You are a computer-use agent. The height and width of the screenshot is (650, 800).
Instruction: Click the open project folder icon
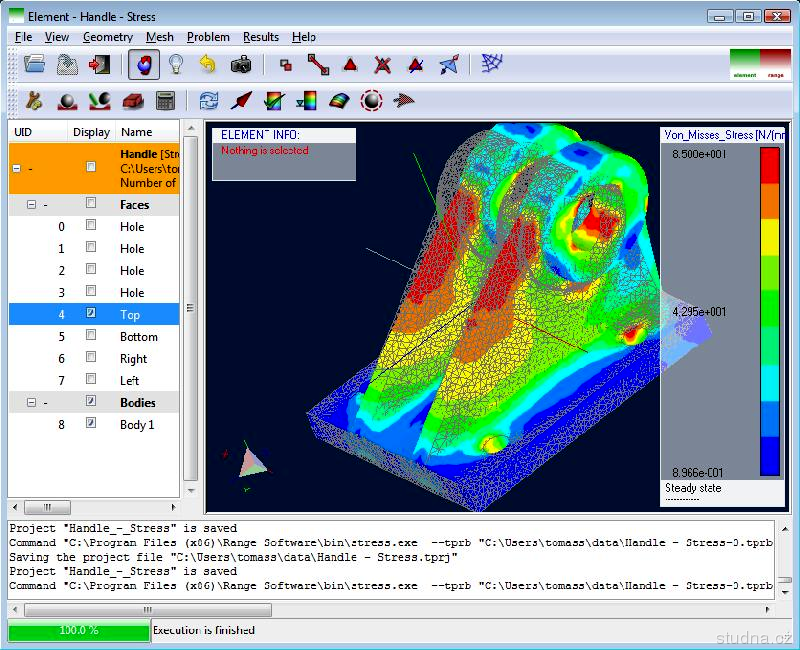tap(35, 64)
